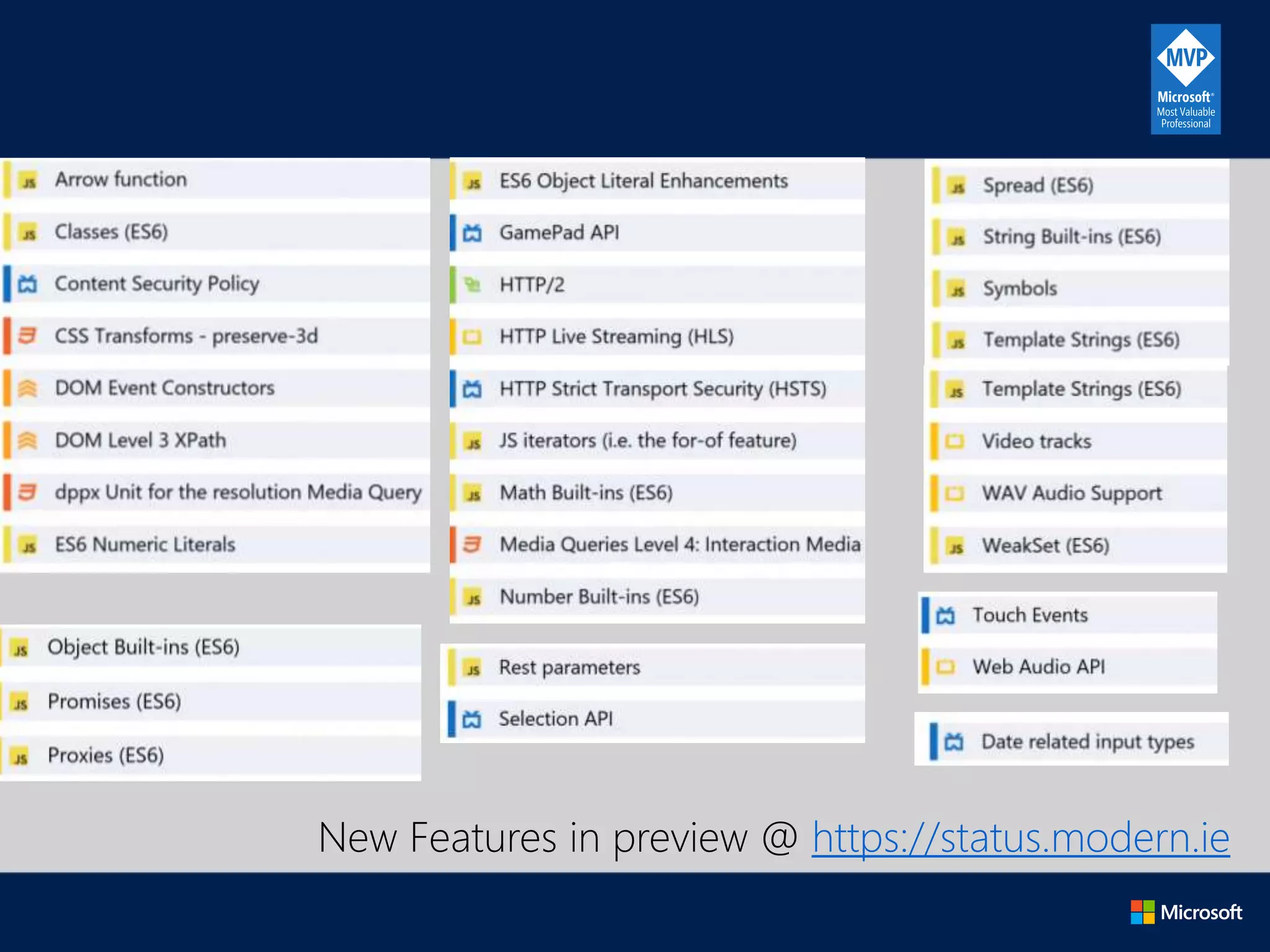
Task: Select the Math Built-ins (ES6) text
Action: [x=586, y=493]
